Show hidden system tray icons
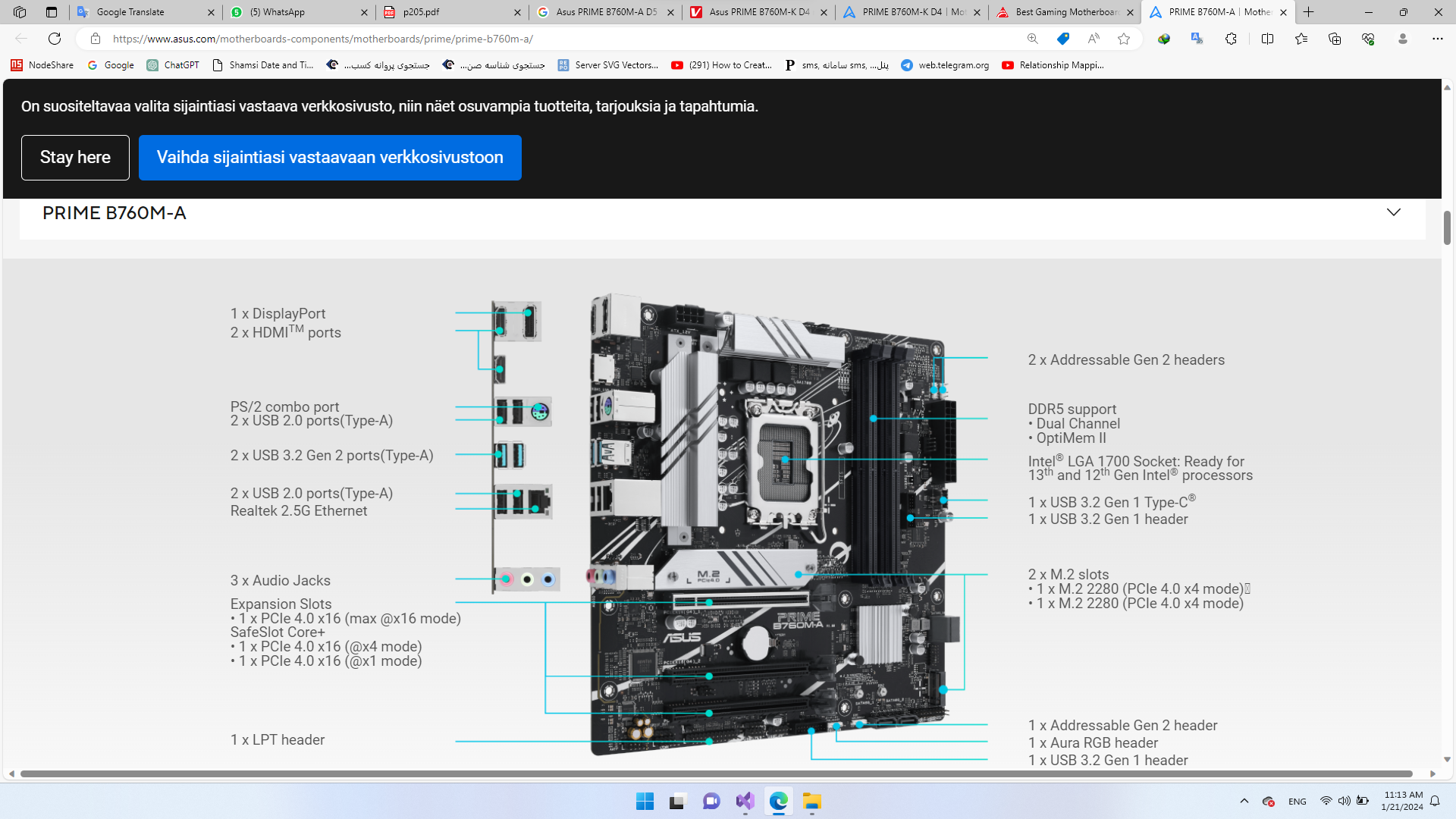 pyautogui.click(x=1244, y=801)
